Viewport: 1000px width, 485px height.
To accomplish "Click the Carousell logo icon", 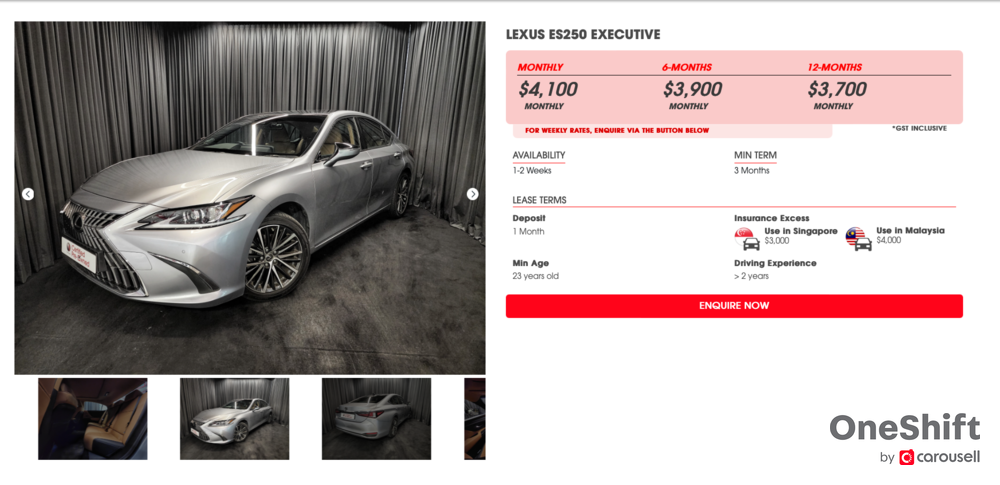I will point(906,458).
